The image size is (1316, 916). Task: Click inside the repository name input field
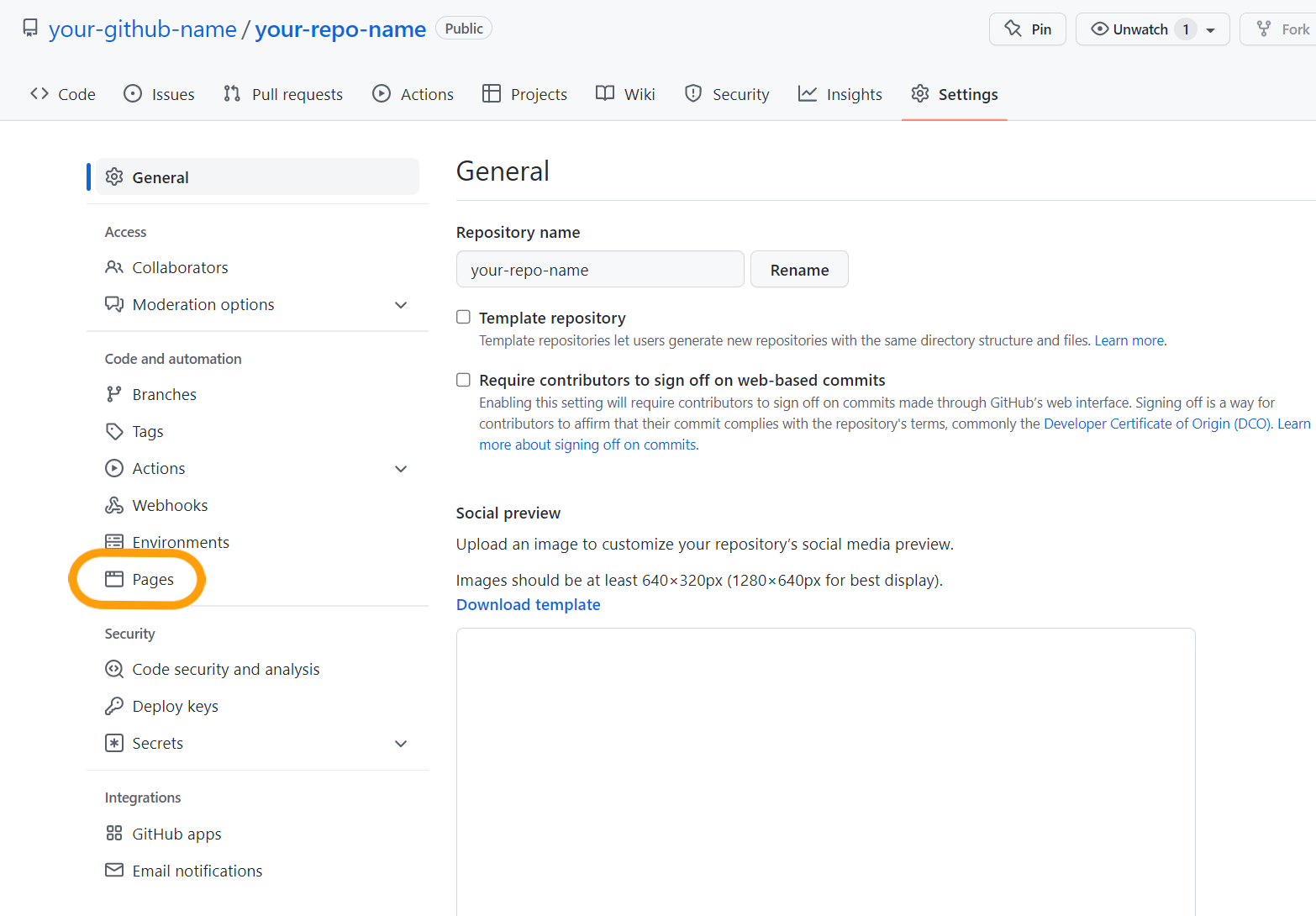599,269
